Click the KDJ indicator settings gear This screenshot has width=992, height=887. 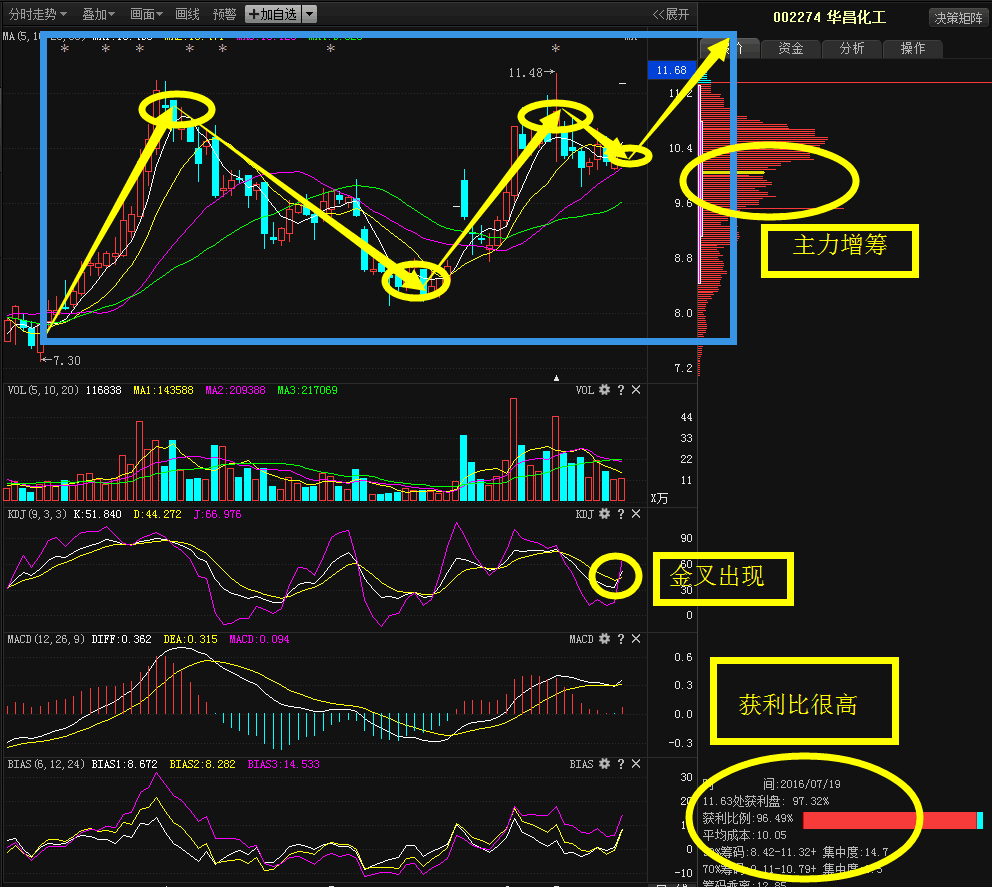coord(604,514)
